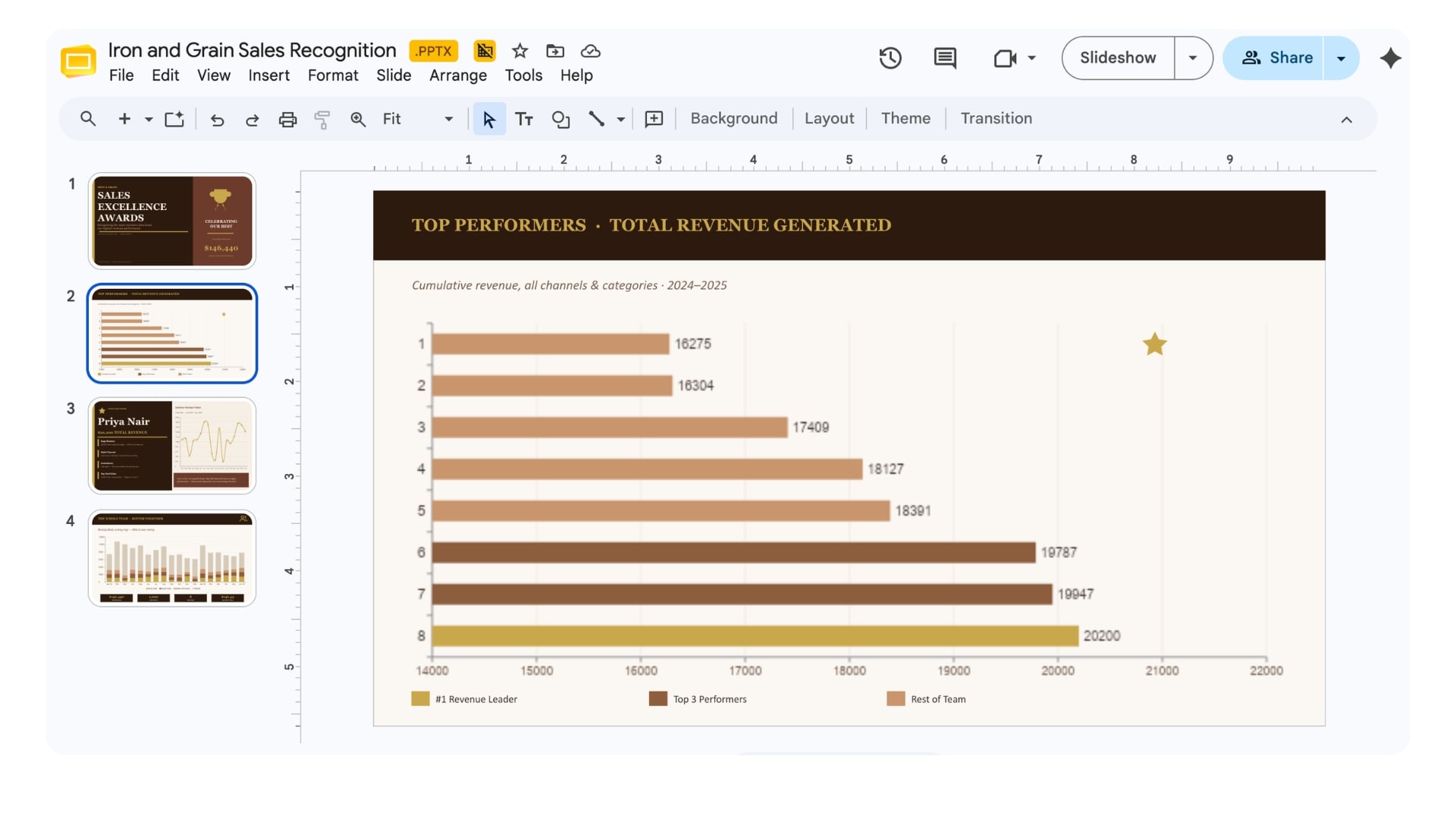Expand the Line tool type dropdown
Image resolution: width=1456 pixels, height=819 pixels.
621,119
